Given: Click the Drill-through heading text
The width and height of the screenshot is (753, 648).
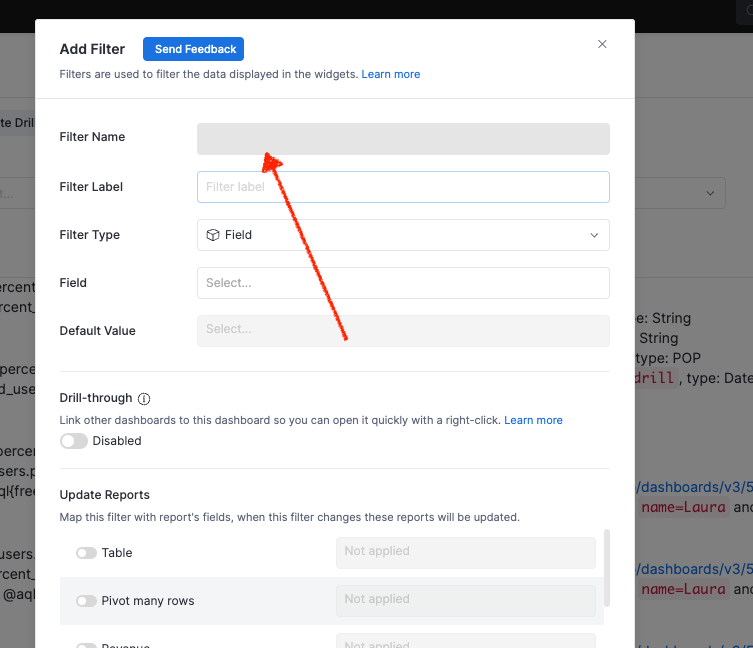Looking at the screenshot, I should (x=96, y=398).
